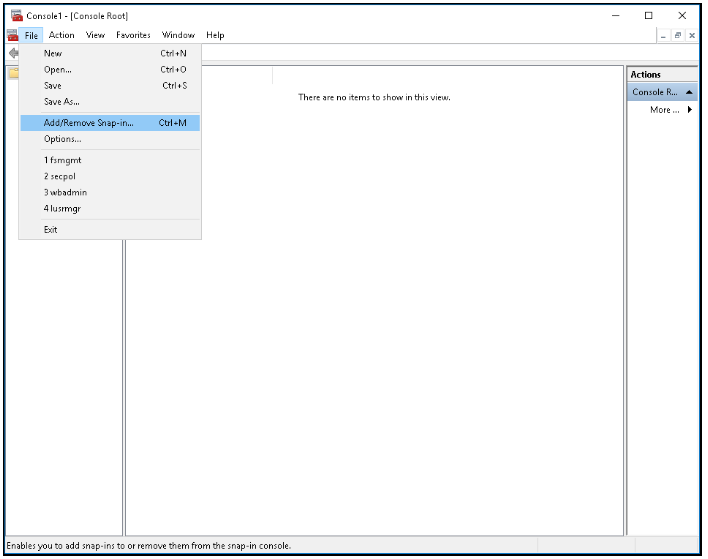708x559 pixels.
Task: Minimize the inner console child window
Action: pos(663,35)
